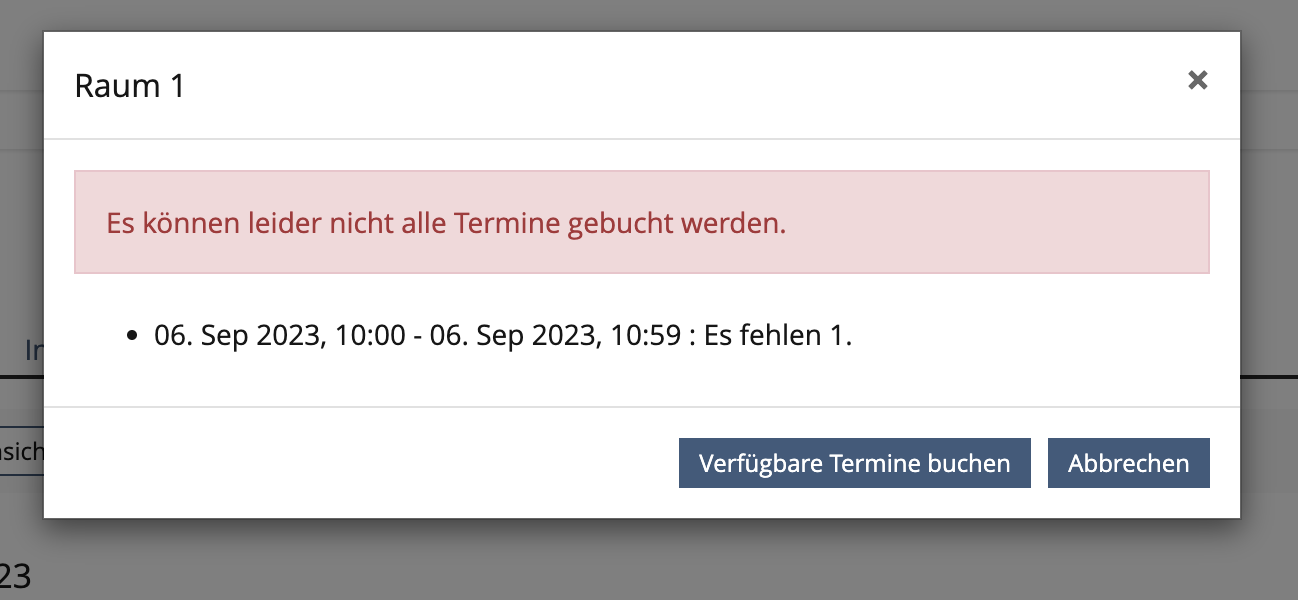Click the bullet point before the appointment entry
1298x600 pixels.
[132, 337]
